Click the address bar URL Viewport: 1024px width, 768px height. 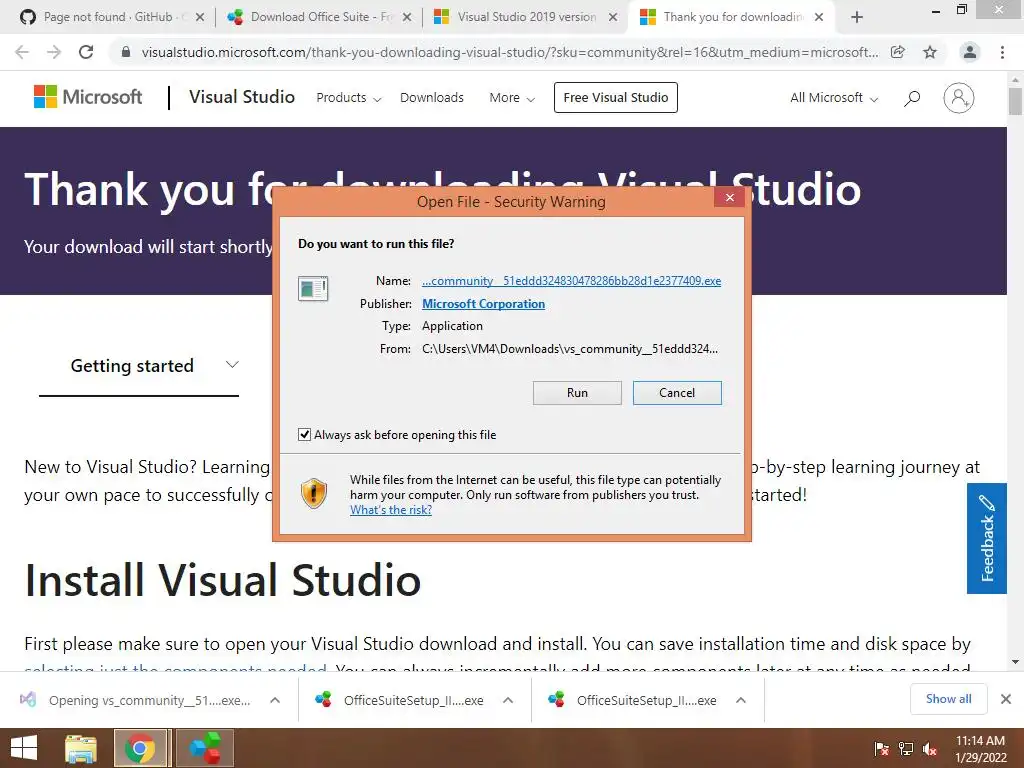point(509,52)
